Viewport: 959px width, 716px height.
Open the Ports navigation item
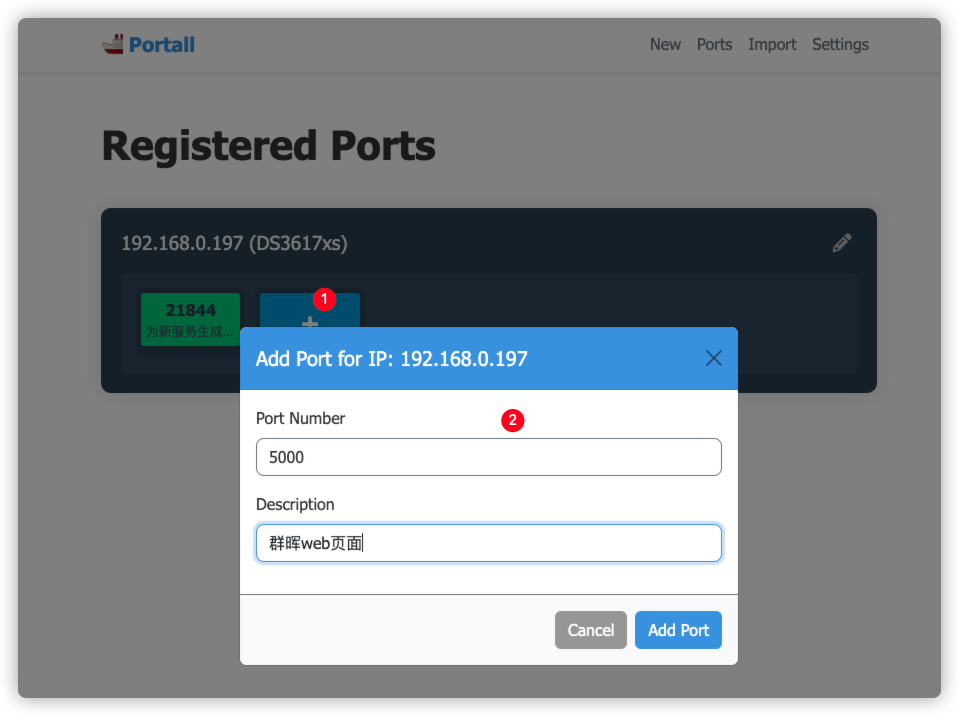pyautogui.click(x=714, y=45)
